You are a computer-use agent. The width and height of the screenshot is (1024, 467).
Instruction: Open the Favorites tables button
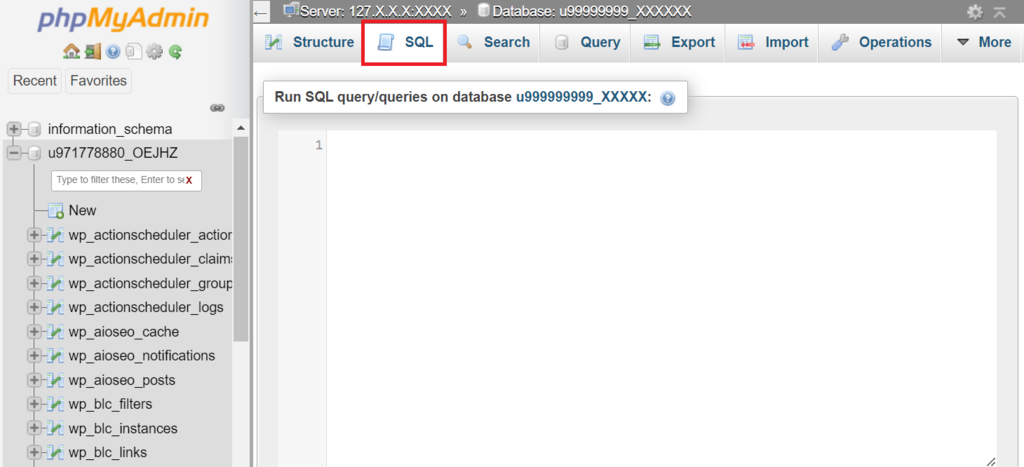pyautogui.click(x=99, y=81)
